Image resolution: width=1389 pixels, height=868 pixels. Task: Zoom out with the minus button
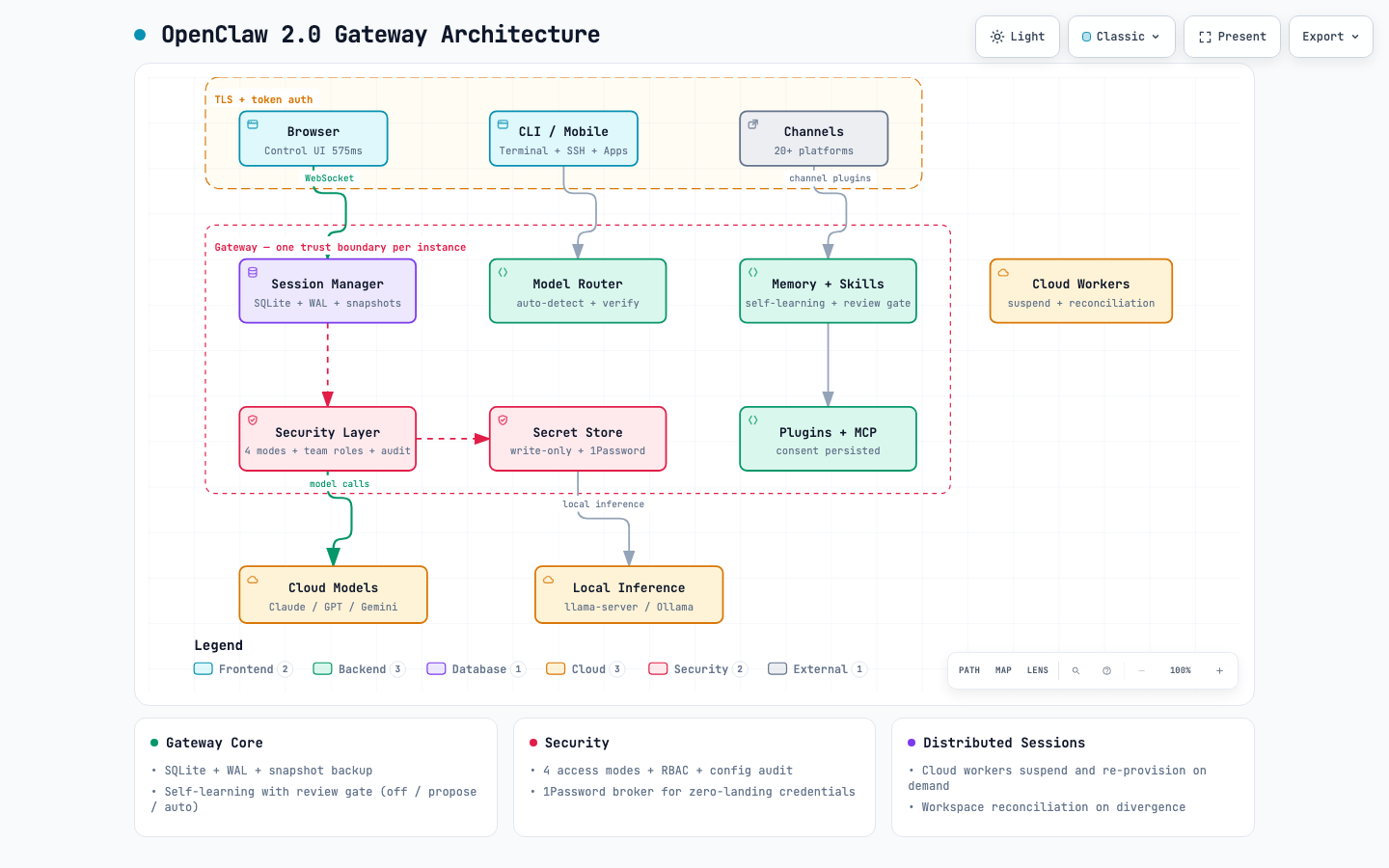(1141, 670)
